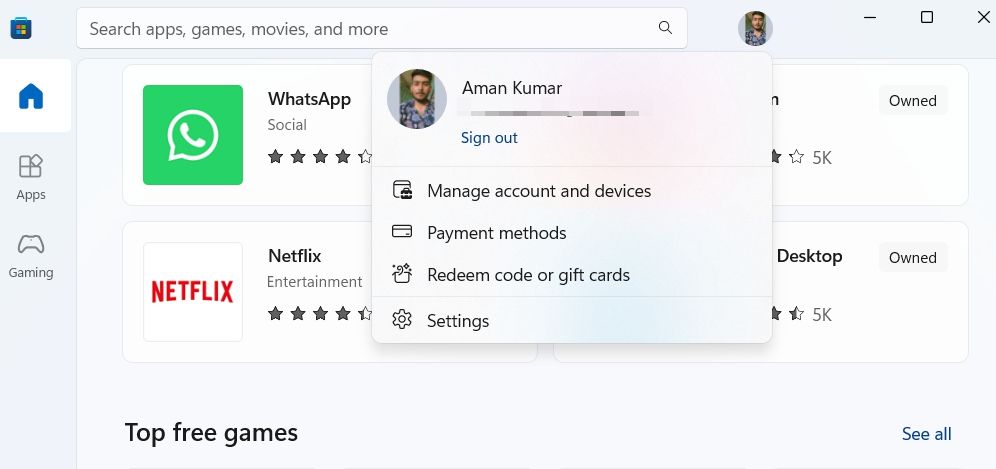996x469 pixels.
Task: Click the search magnifier icon
Action: pos(665,28)
